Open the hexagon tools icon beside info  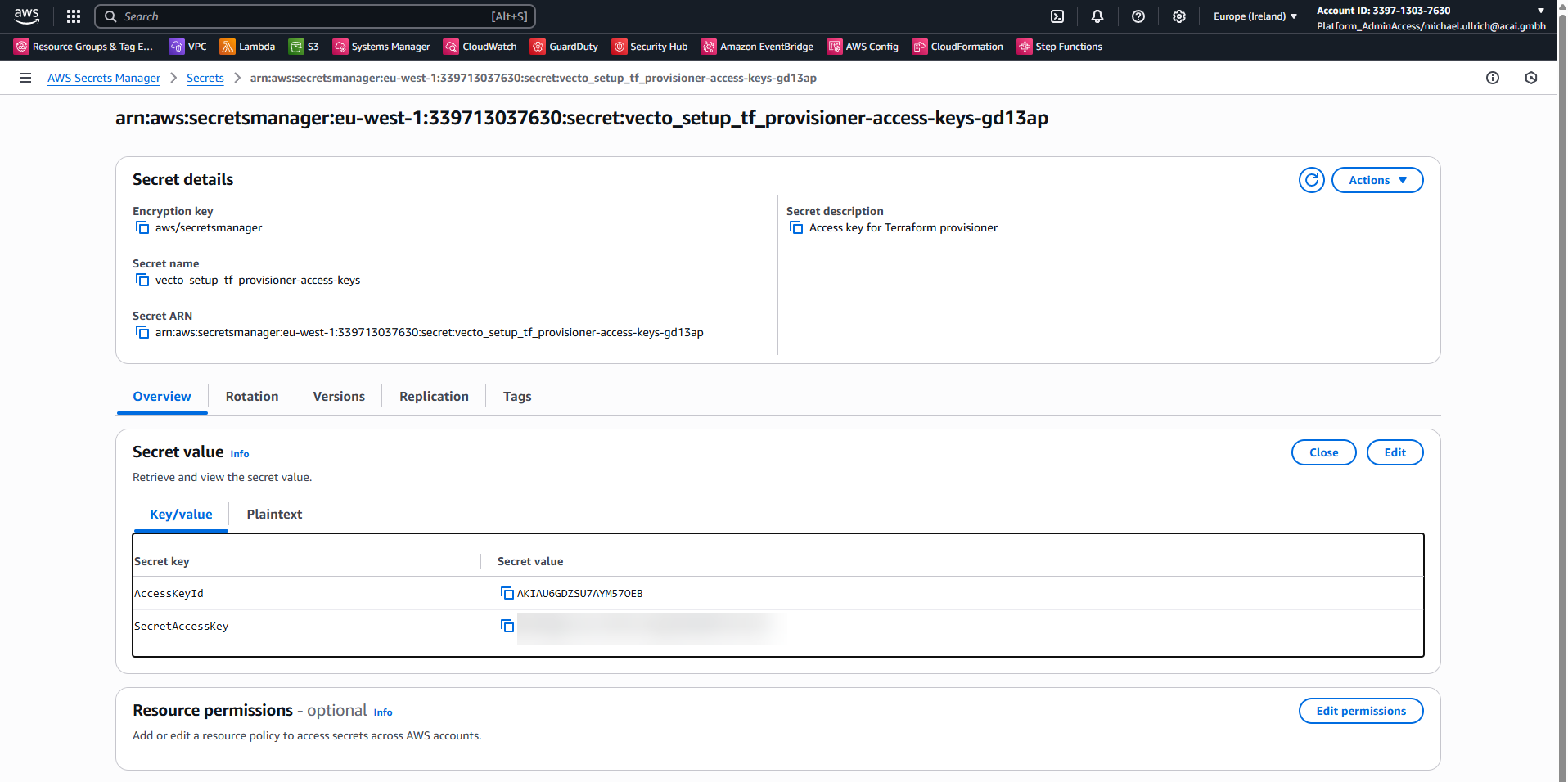pos(1531,78)
